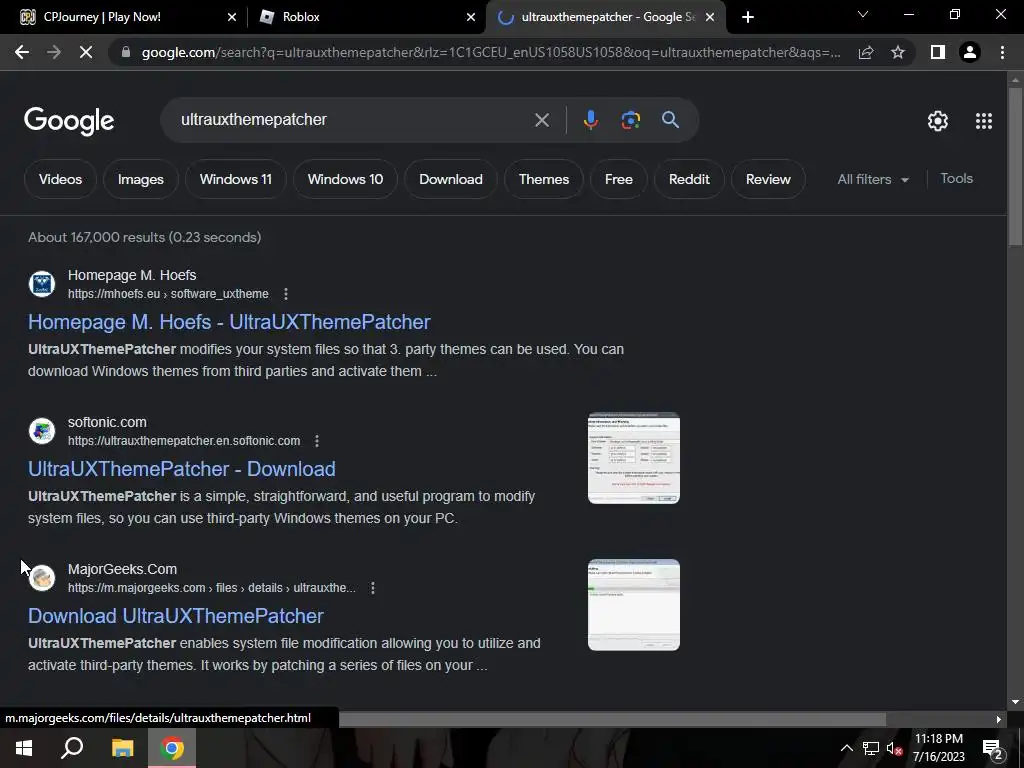Share this page from the address bar
This screenshot has width=1024, height=768.
(x=866, y=52)
